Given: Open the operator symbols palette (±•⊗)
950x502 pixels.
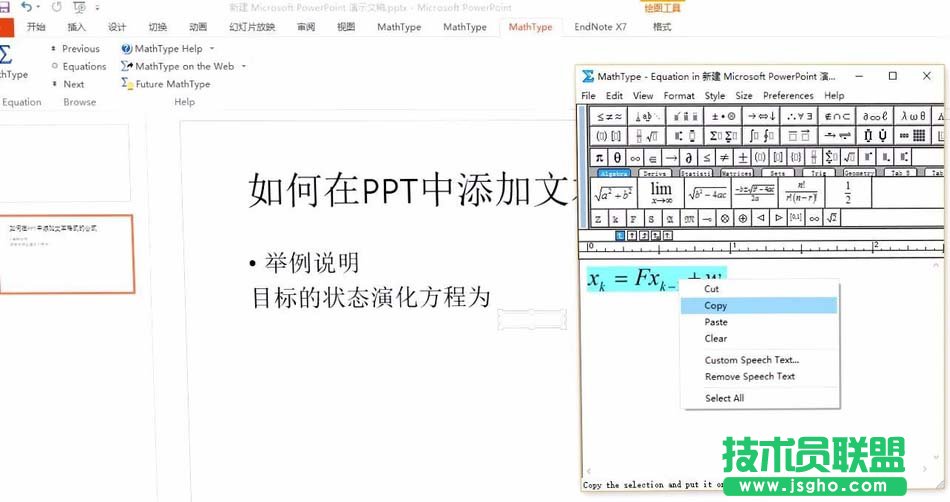Looking at the screenshot, I should (723, 116).
